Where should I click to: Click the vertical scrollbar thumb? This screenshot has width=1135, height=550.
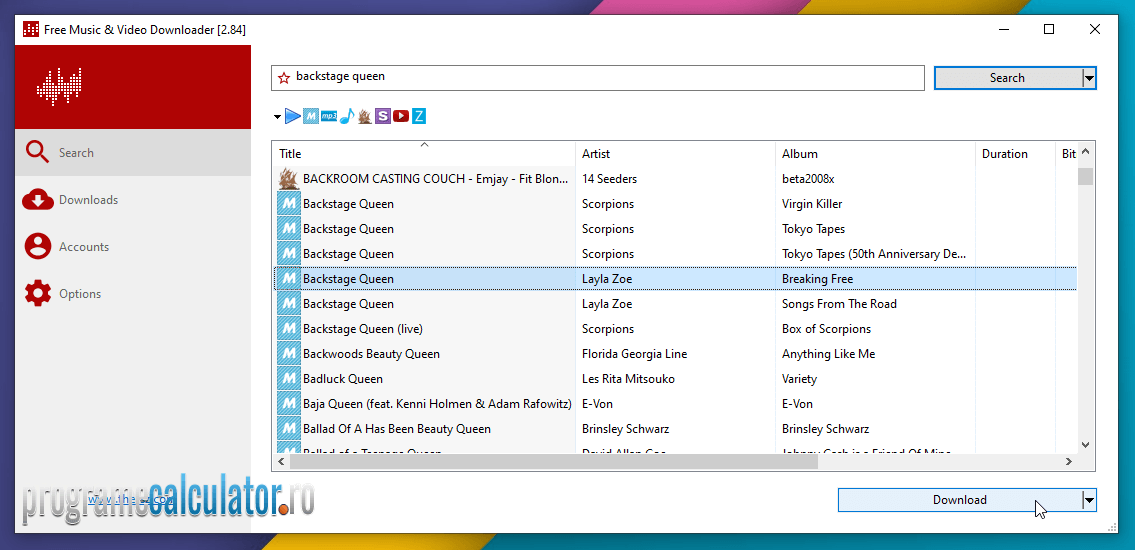pyautogui.click(x=1085, y=177)
